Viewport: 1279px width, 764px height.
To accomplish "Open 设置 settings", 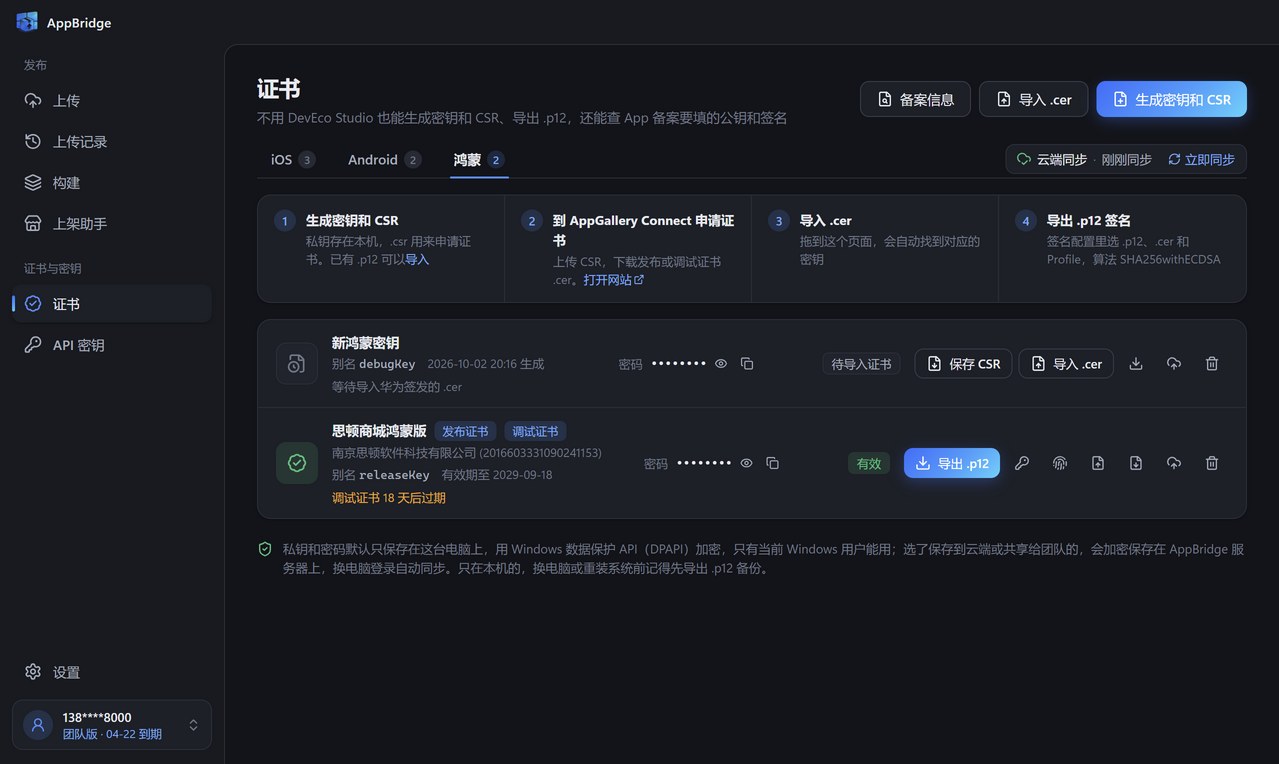I will click(x=112, y=672).
